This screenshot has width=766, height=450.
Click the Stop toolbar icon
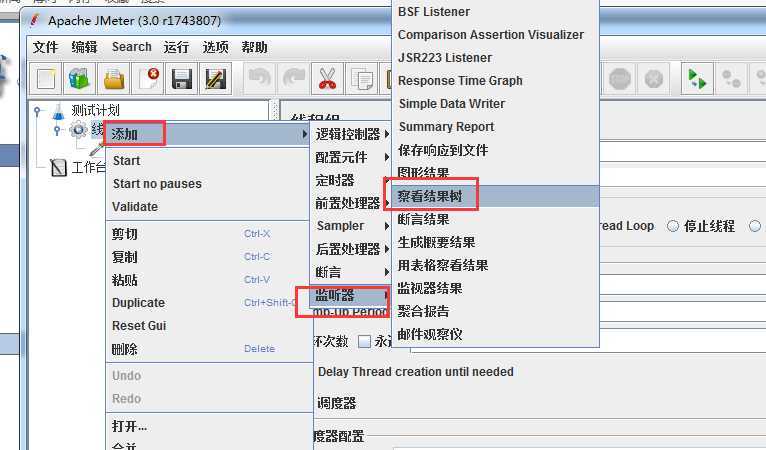tap(619, 79)
